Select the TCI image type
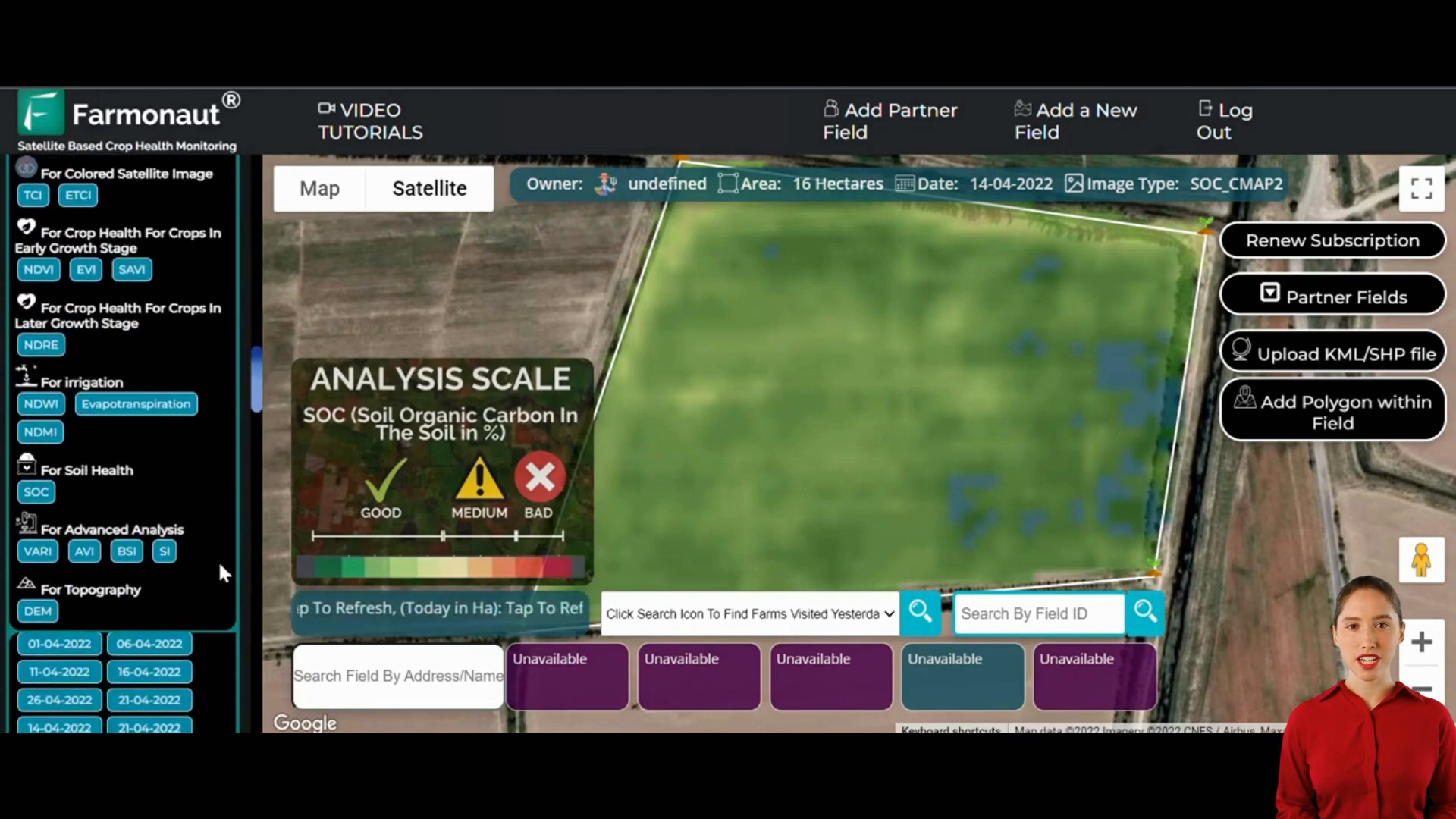Image resolution: width=1456 pixels, height=819 pixels. click(x=33, y=195)
